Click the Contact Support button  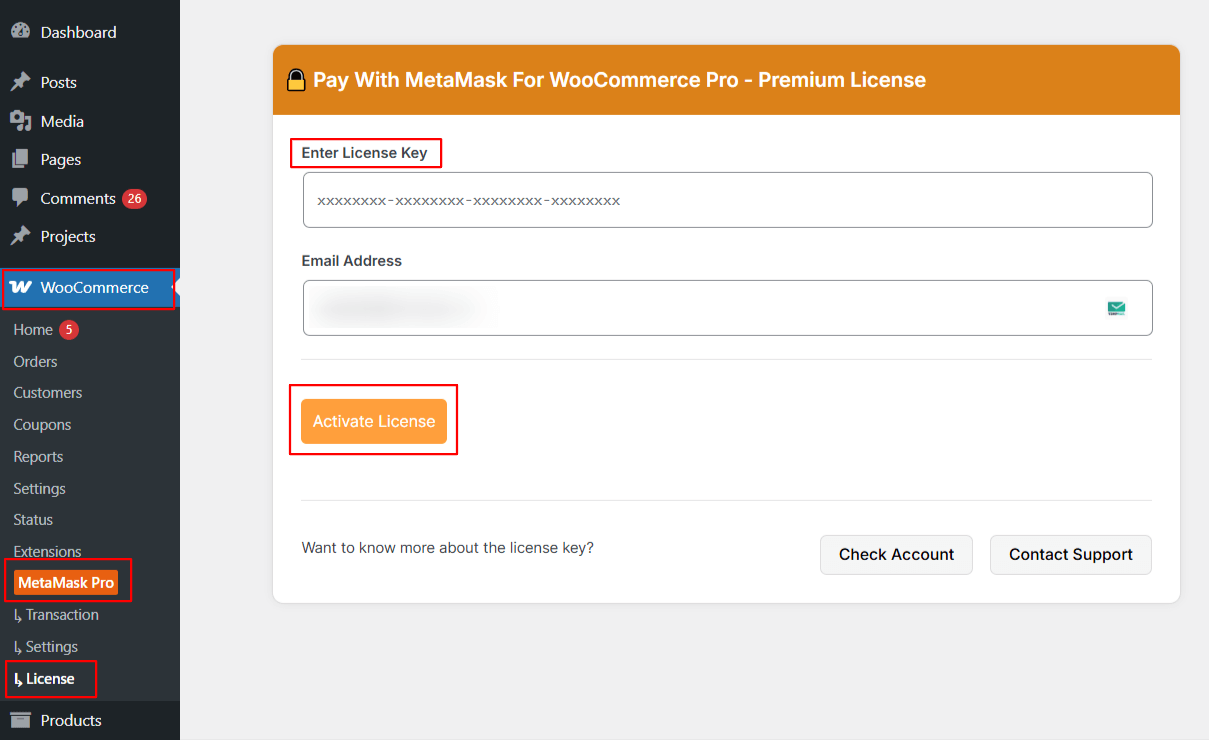tap(1070, 555)
